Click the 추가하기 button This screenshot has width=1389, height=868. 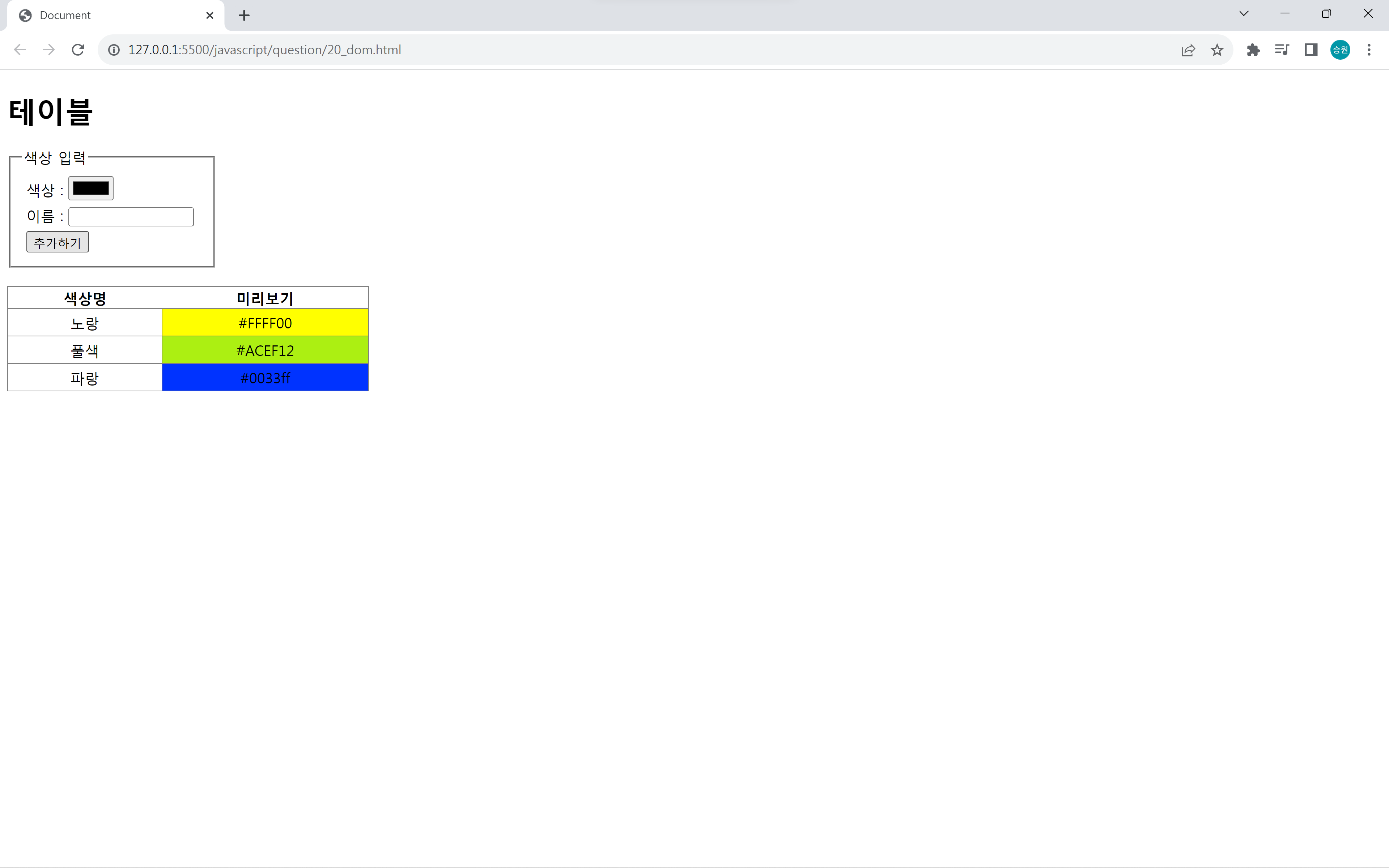coord(58,242)
